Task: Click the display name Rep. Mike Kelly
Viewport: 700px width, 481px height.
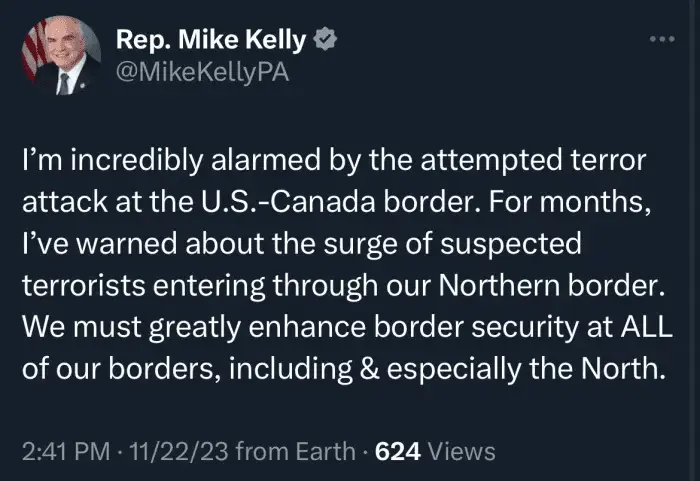Action: (x=211, y=41)
